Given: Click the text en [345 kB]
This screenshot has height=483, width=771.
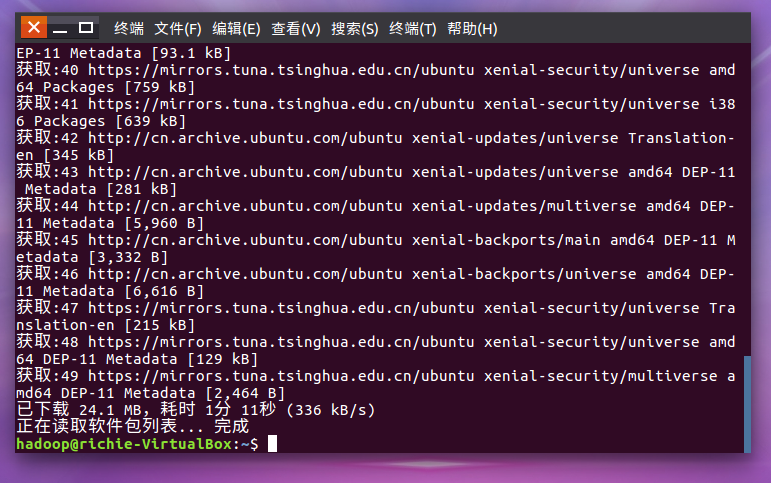Looking at the screenshot, I should coord(65,155).
